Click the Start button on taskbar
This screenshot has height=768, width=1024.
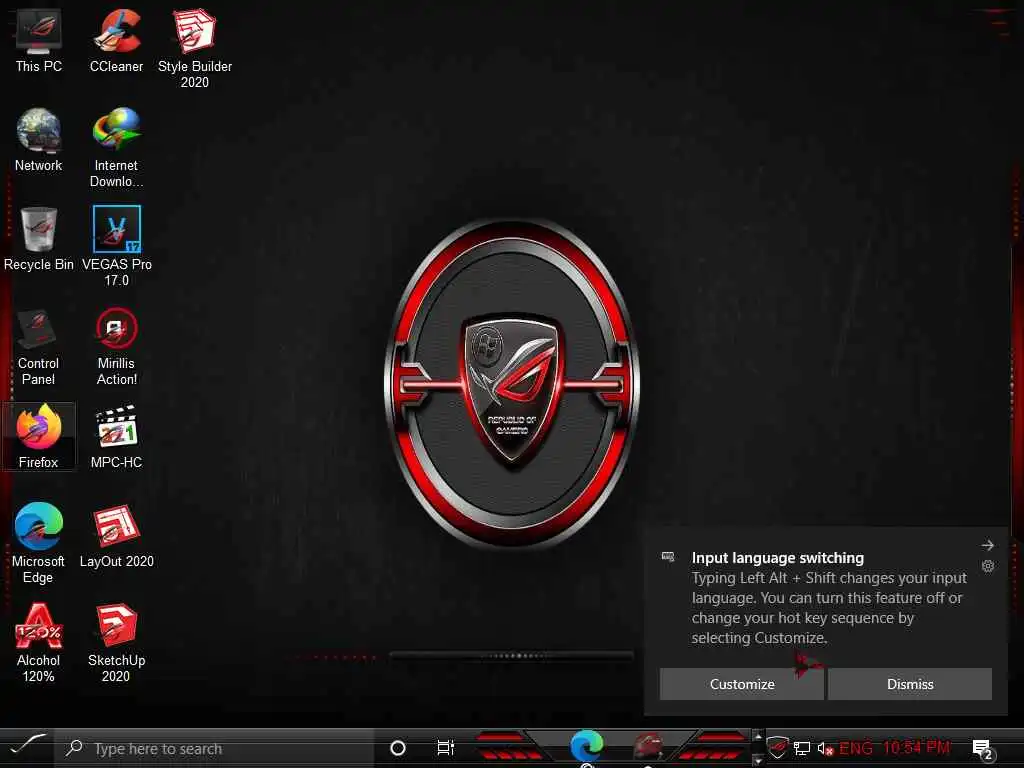click(27, 746)
